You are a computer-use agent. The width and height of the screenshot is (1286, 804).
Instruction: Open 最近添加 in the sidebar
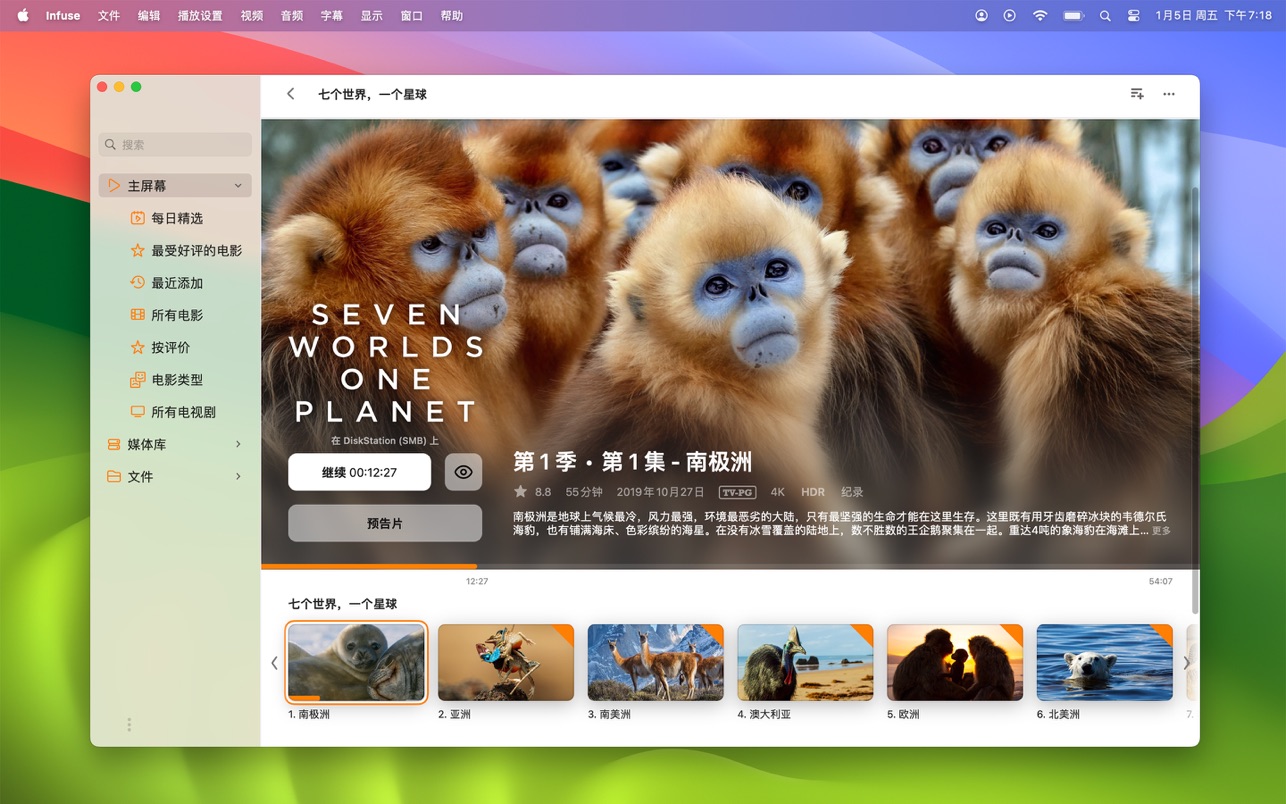tap(177, 283)
